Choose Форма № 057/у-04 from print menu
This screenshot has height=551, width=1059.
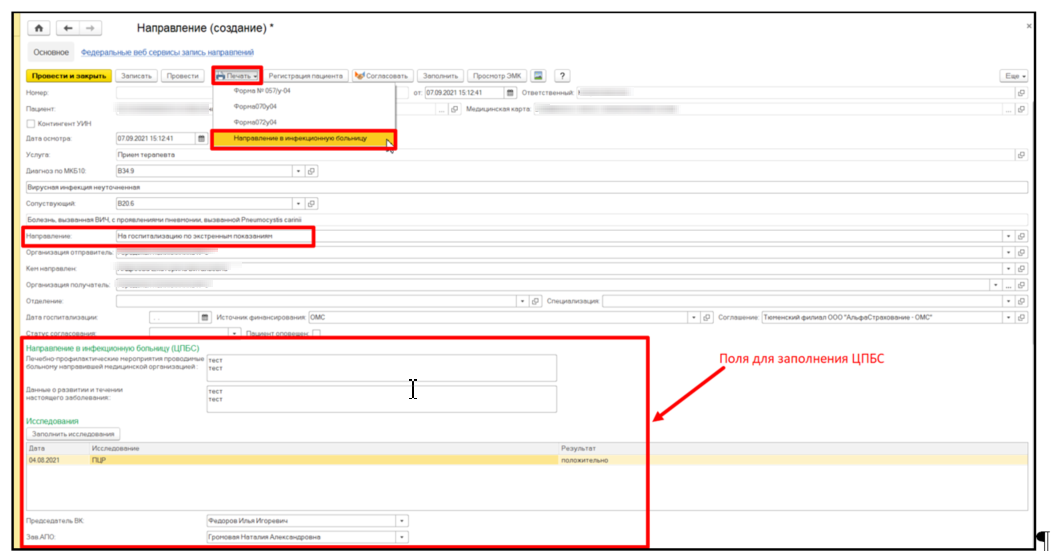[x=262, y=91]
